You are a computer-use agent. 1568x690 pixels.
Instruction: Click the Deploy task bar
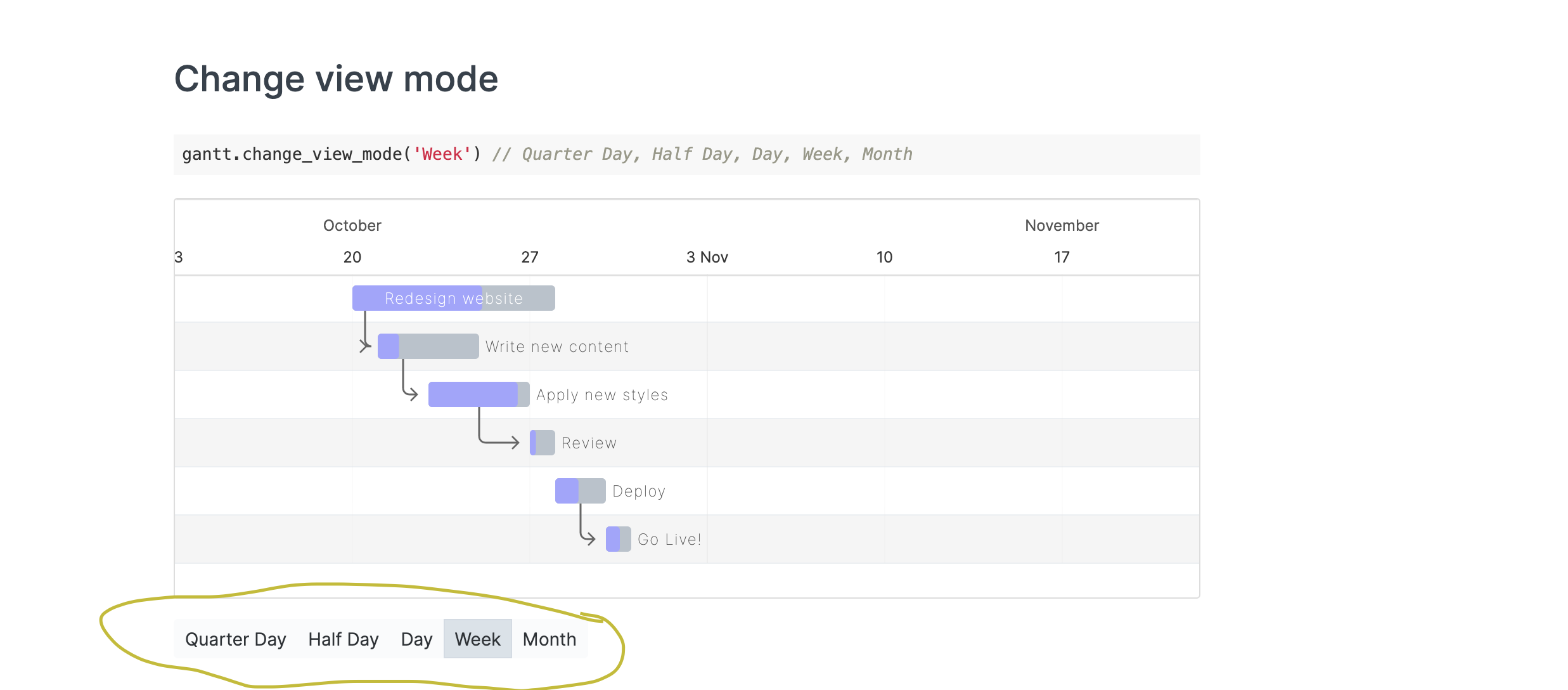[580, 491]
